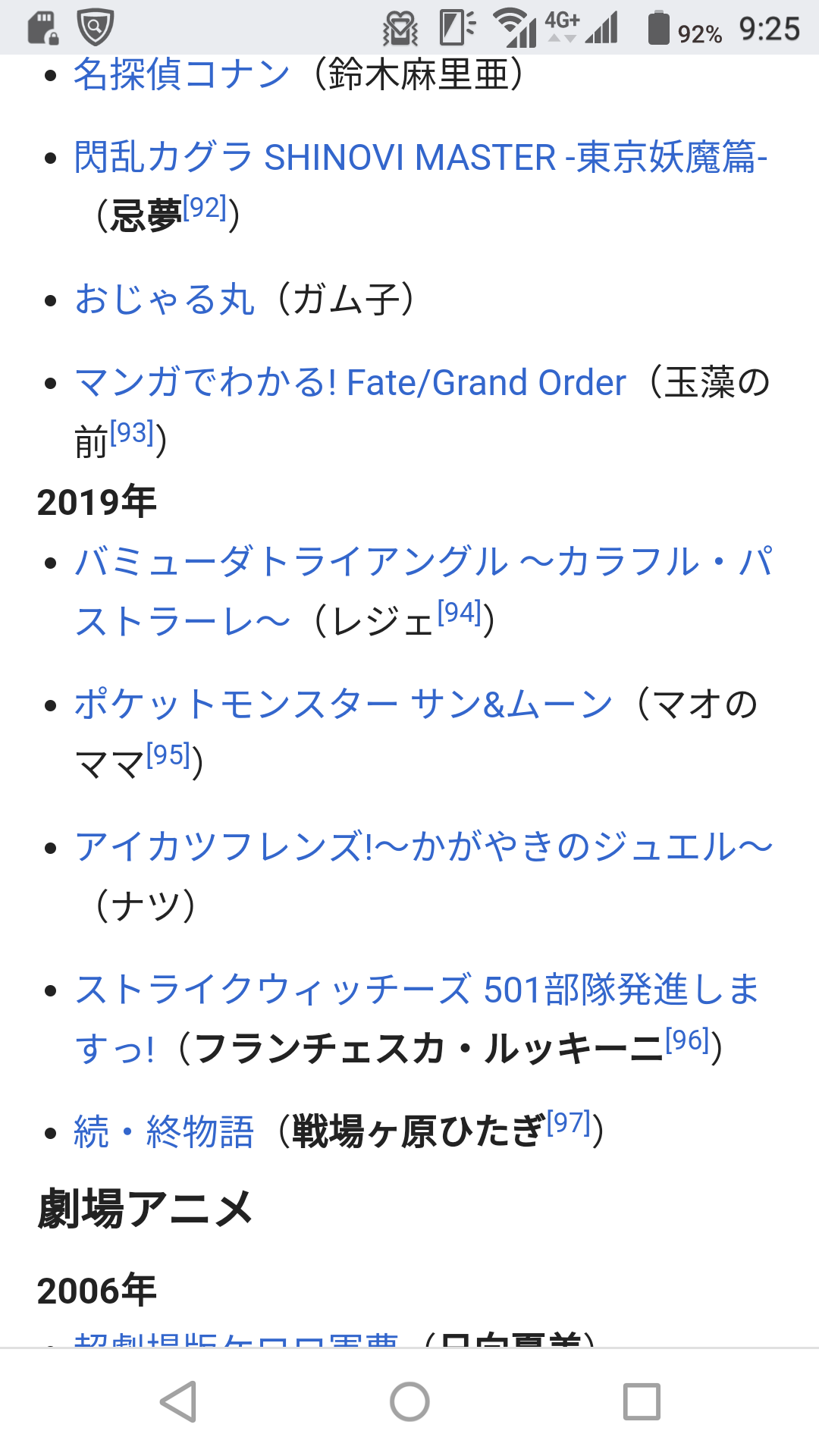Jump to footnote reference 92
The height and width of the screenshot is (1456, 819).
[205, 207]
